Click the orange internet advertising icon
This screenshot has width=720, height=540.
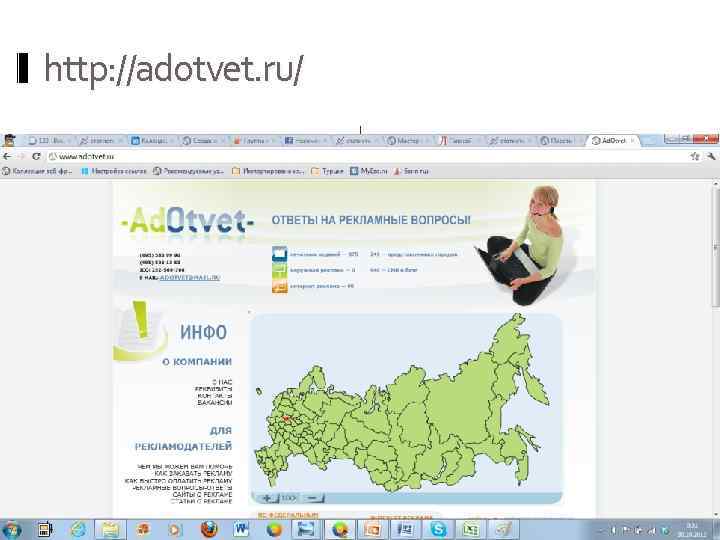tap(280, 286)
